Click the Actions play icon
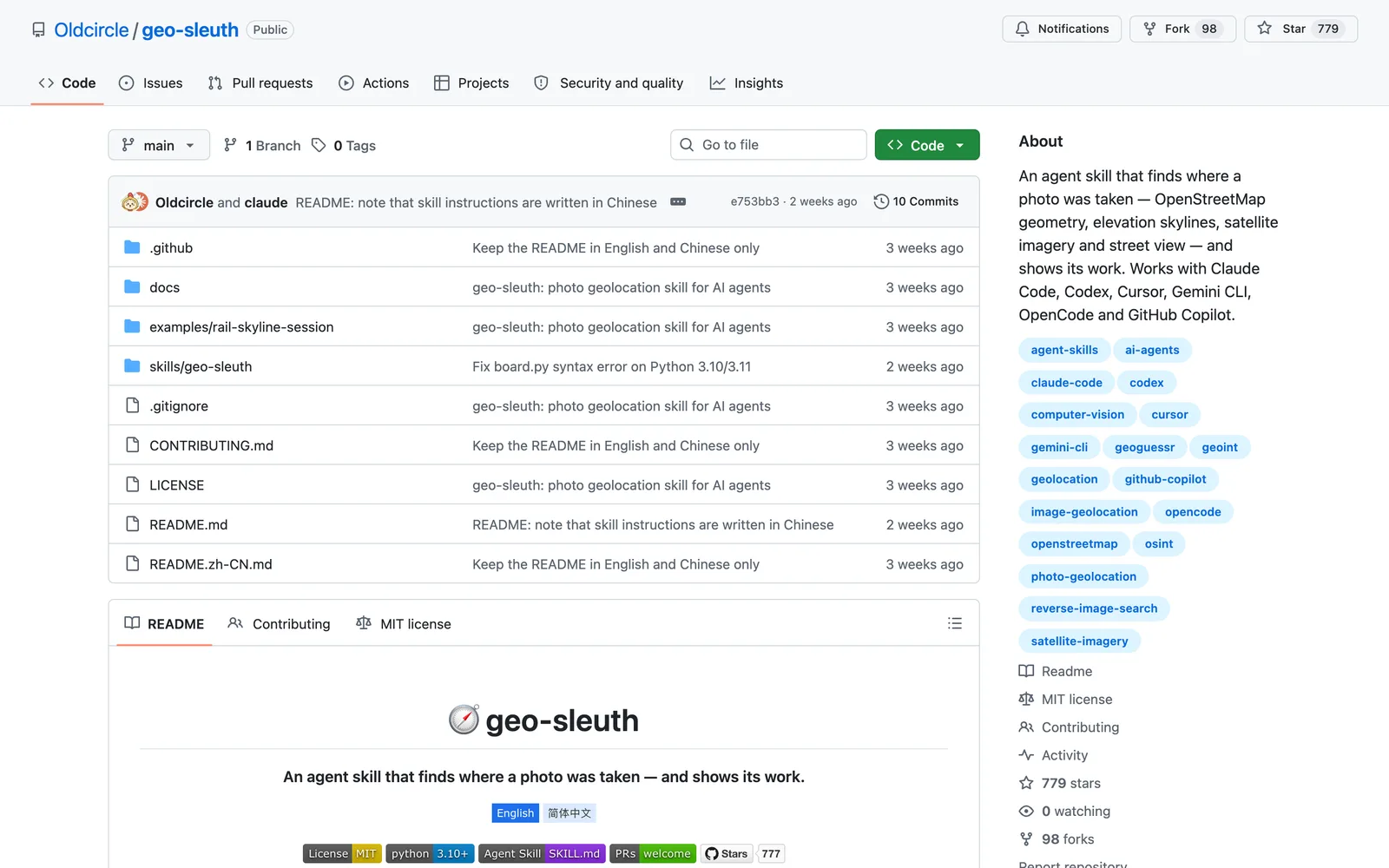 click(346, 83)
